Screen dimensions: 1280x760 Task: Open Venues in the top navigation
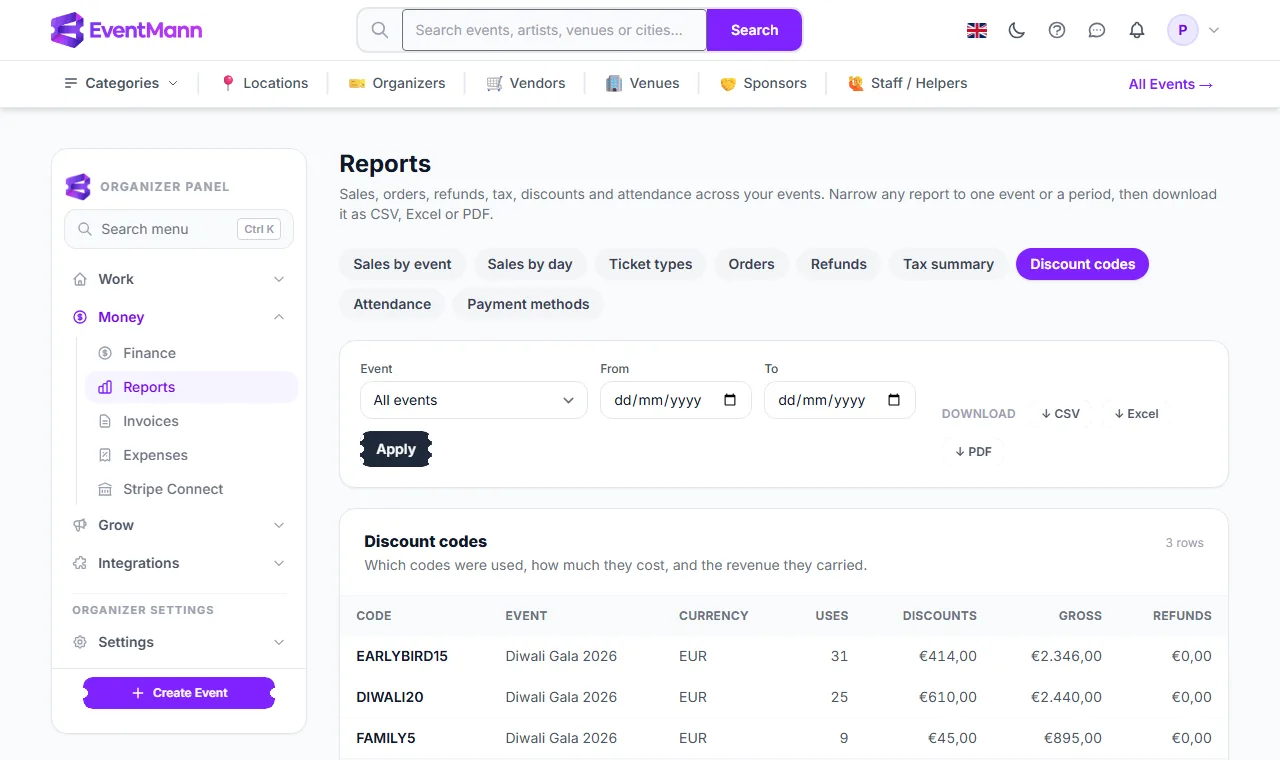pos(642,83)
